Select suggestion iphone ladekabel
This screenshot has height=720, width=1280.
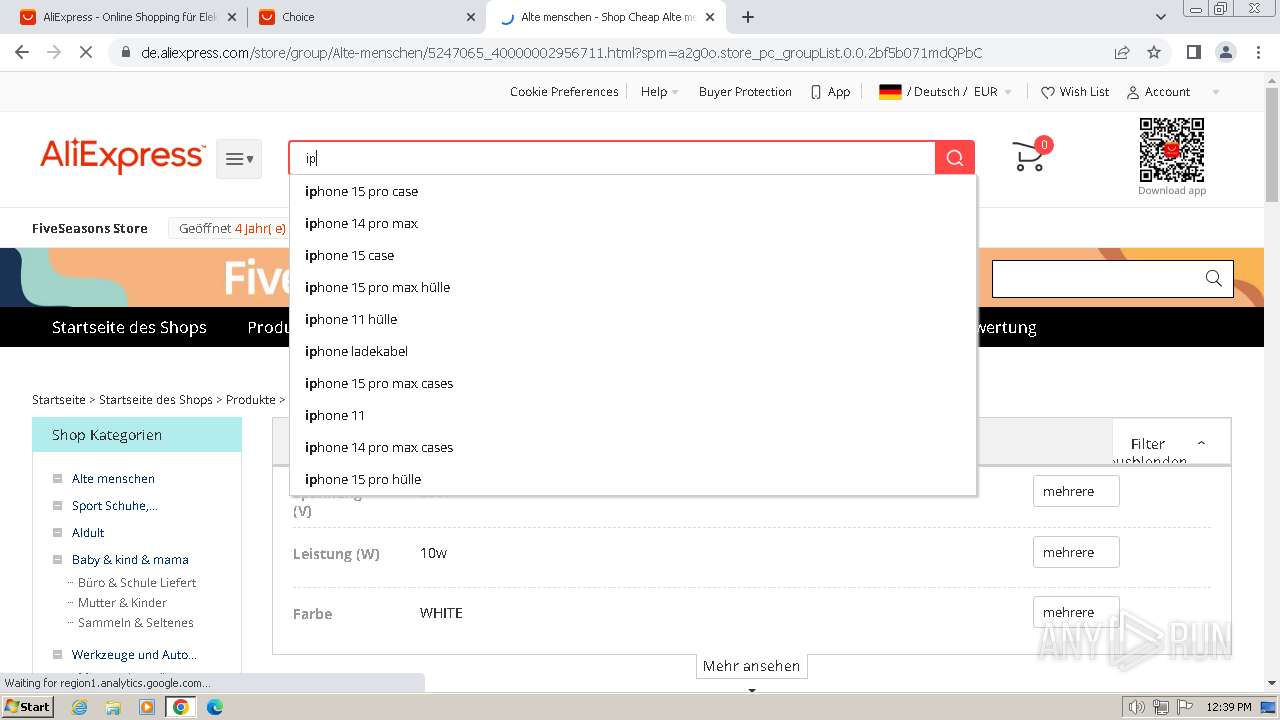click(633, 351)
